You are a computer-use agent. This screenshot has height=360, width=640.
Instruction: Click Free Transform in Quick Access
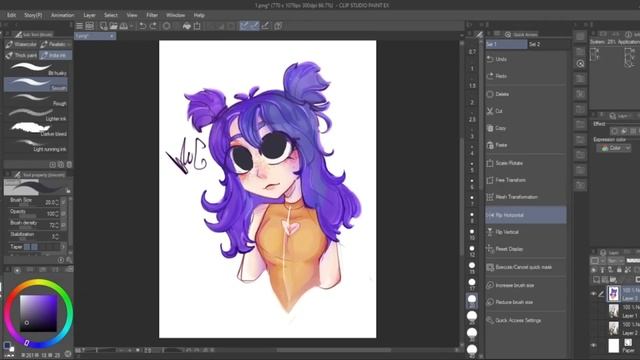pyautogui.click(x=526, y=180)
